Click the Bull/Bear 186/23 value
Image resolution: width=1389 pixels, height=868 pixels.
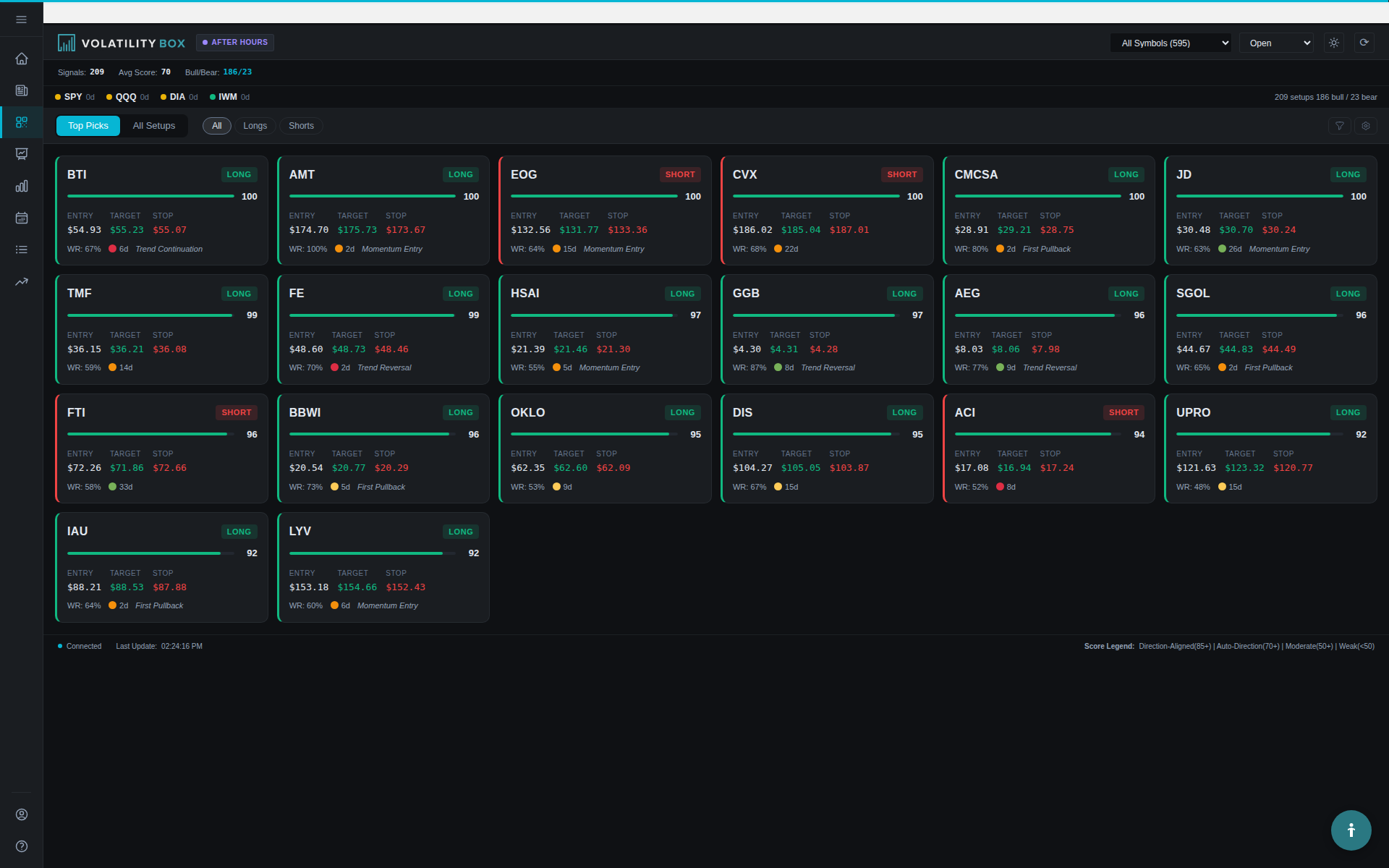click(x=237, y=72)
